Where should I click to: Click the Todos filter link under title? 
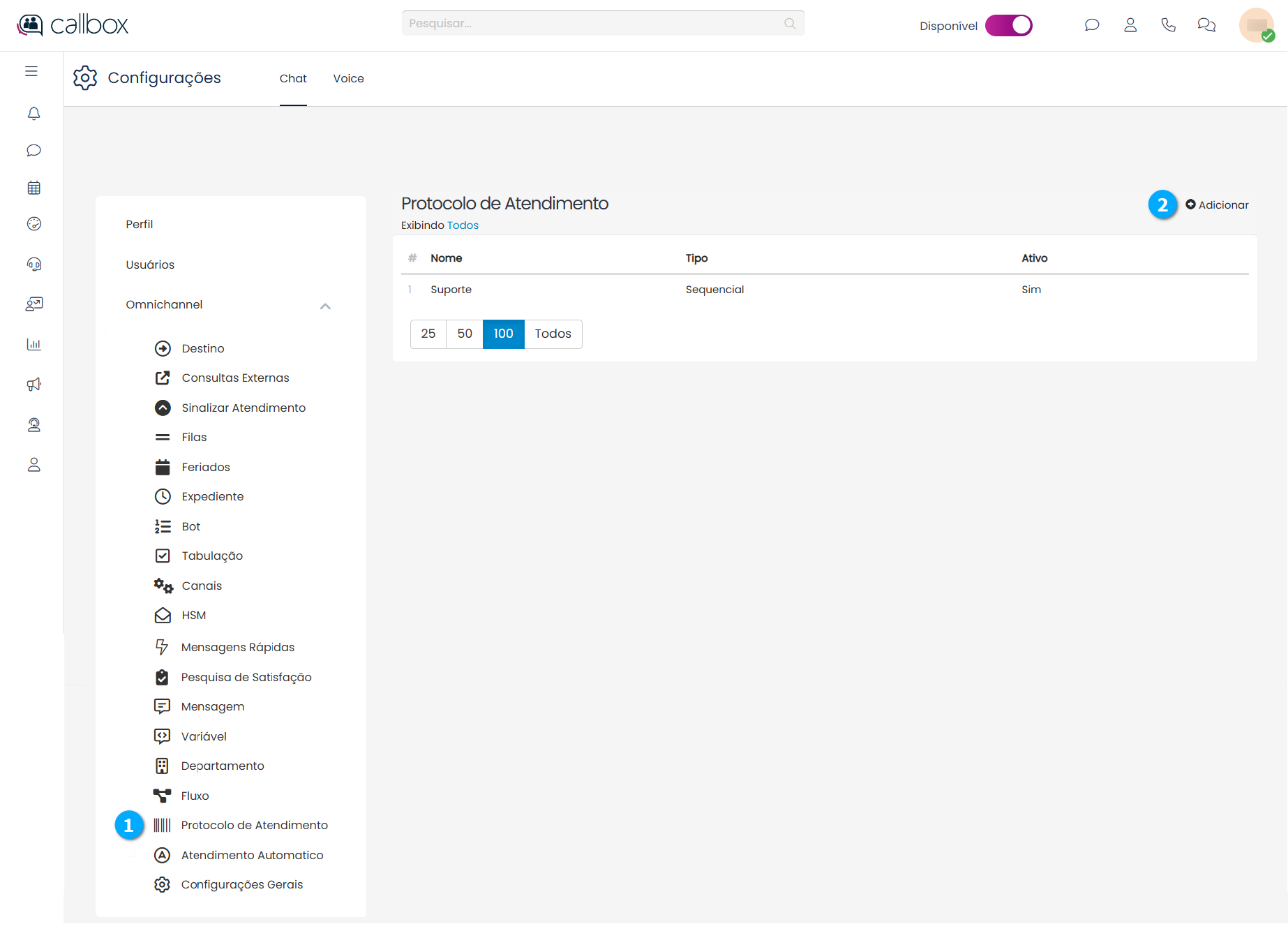(x=463, y=225)
